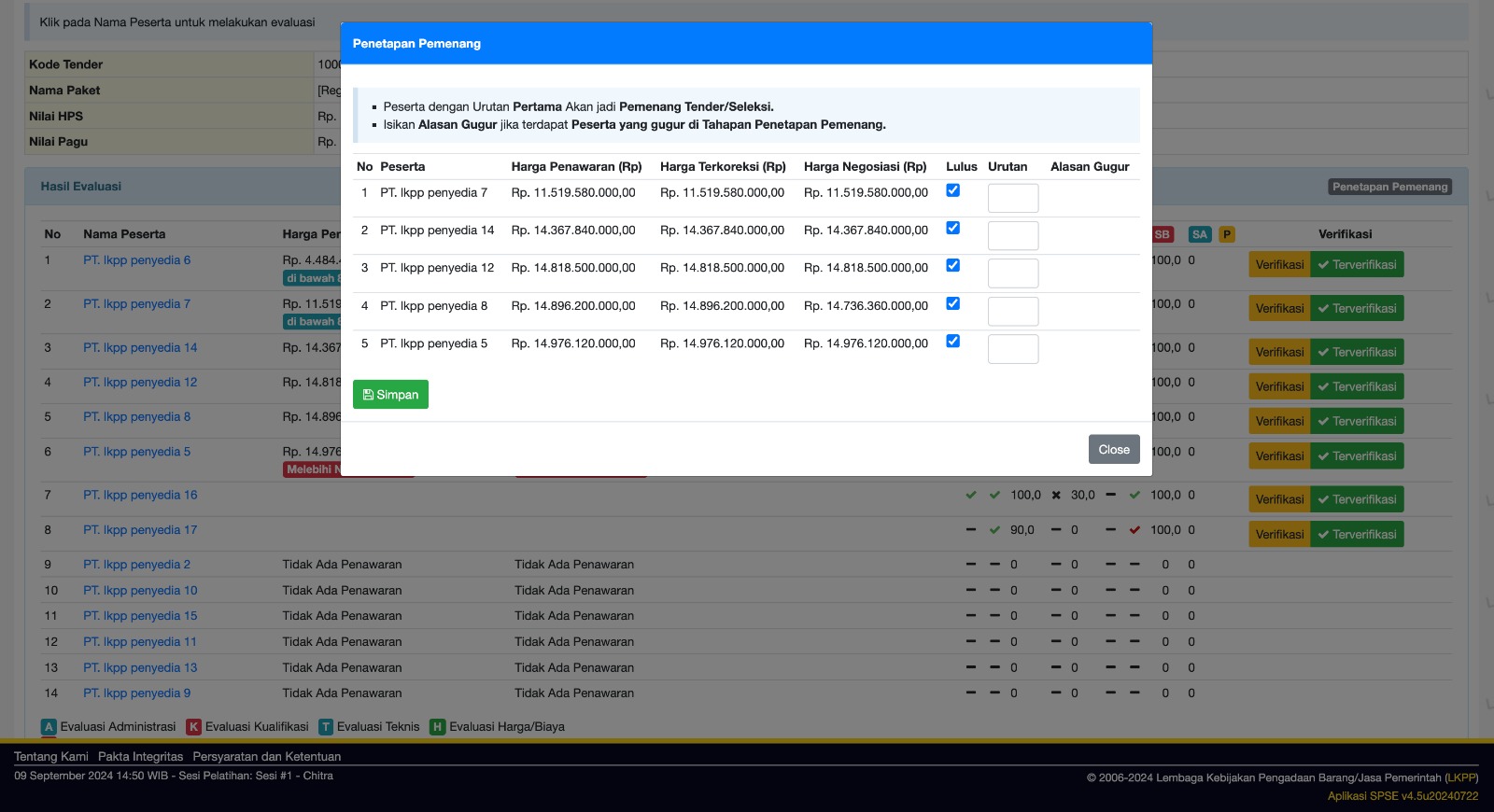Image resolution: width=1494 pixels, height=812 pixels.
Task: Close the Penetapan Pemenang dialog
Action: point(1113,449)
